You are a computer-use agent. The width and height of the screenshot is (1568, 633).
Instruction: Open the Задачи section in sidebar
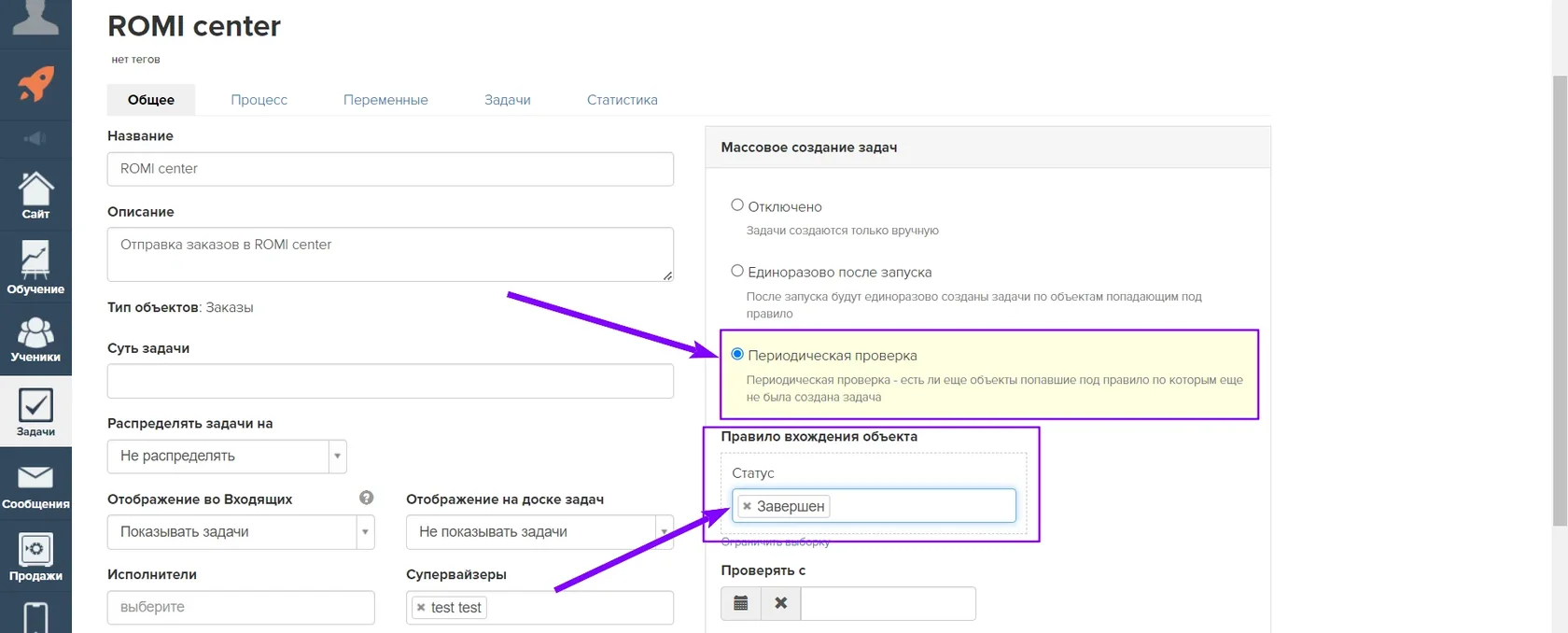pyautogui.click(x=35, y=412)
